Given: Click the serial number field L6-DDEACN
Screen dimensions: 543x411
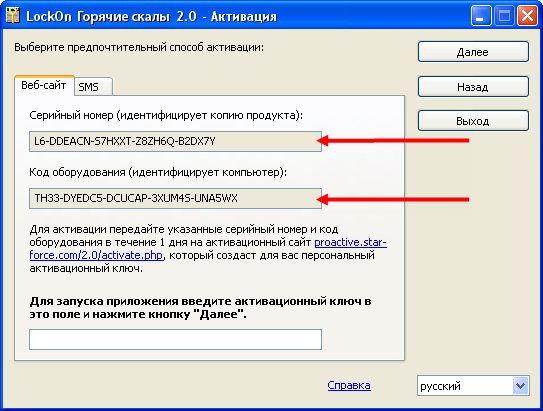Looking at the screenshot, I should tap(175, 141).
